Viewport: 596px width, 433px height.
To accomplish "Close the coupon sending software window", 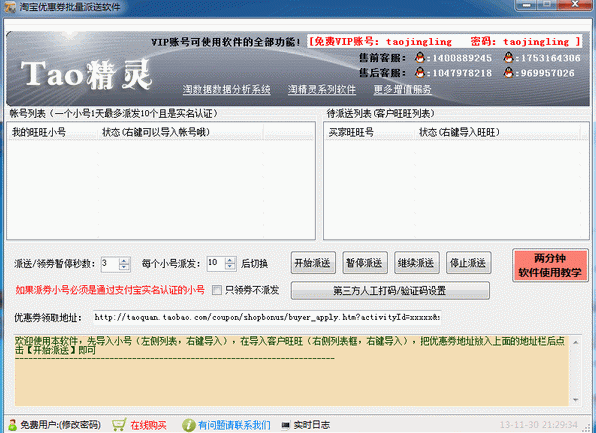I will [575, 5].
